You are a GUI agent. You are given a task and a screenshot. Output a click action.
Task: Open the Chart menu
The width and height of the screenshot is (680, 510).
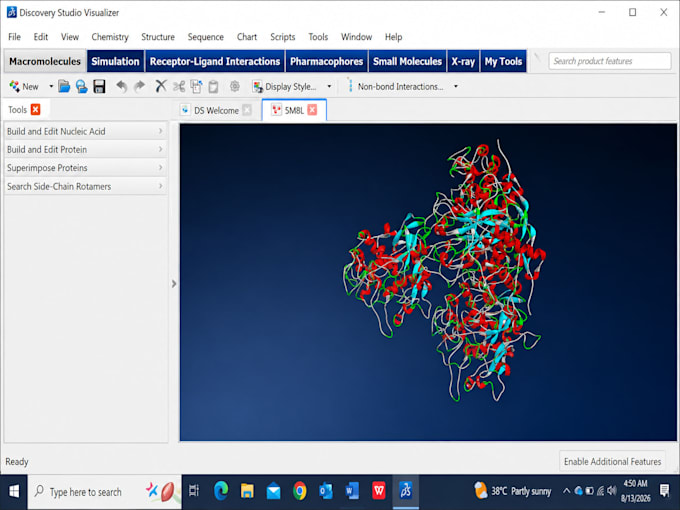coord(247,37)
